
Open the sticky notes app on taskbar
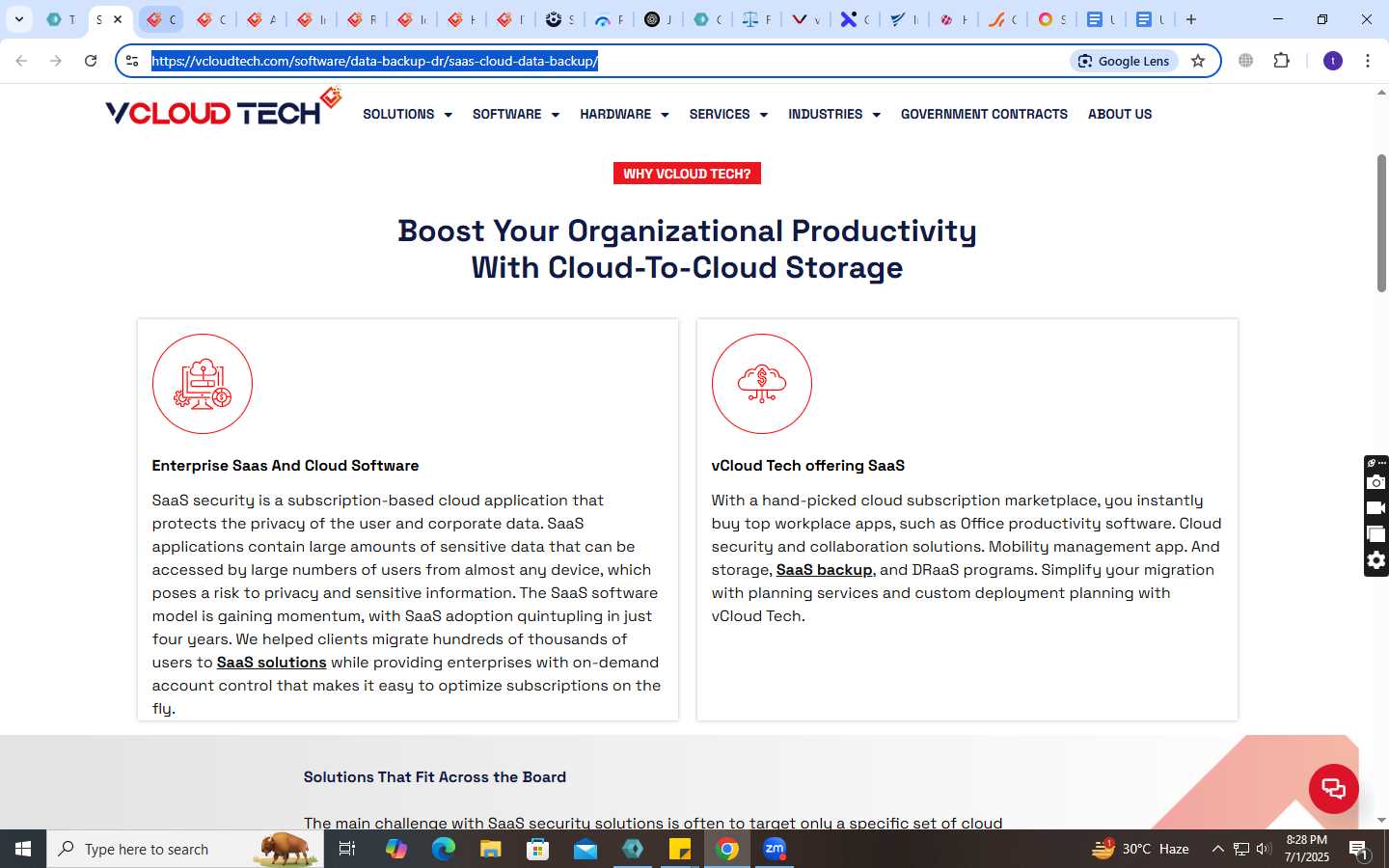click(680, 849)
